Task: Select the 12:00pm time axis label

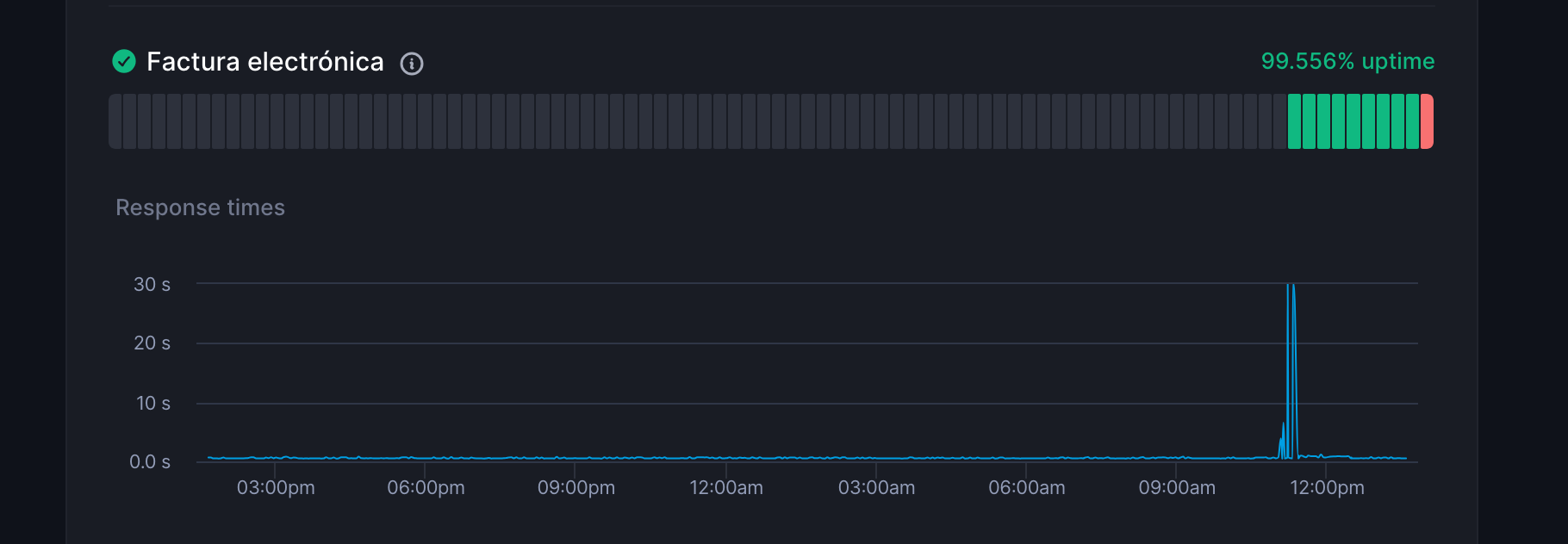Action: pos(1327,487)
